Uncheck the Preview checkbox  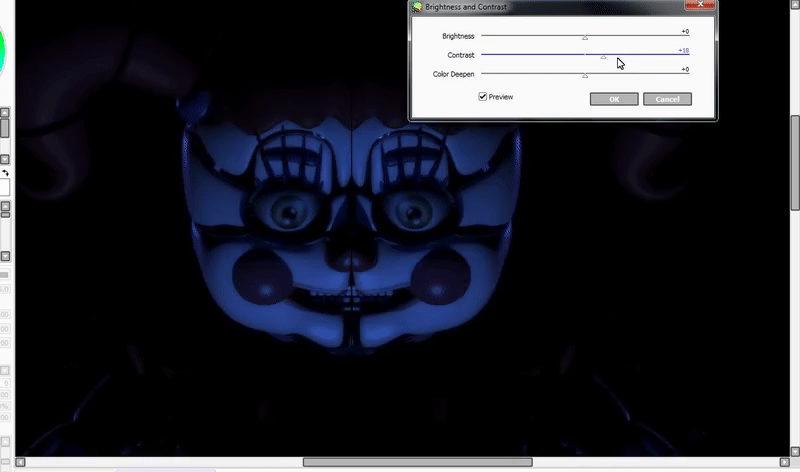(483, 96)
